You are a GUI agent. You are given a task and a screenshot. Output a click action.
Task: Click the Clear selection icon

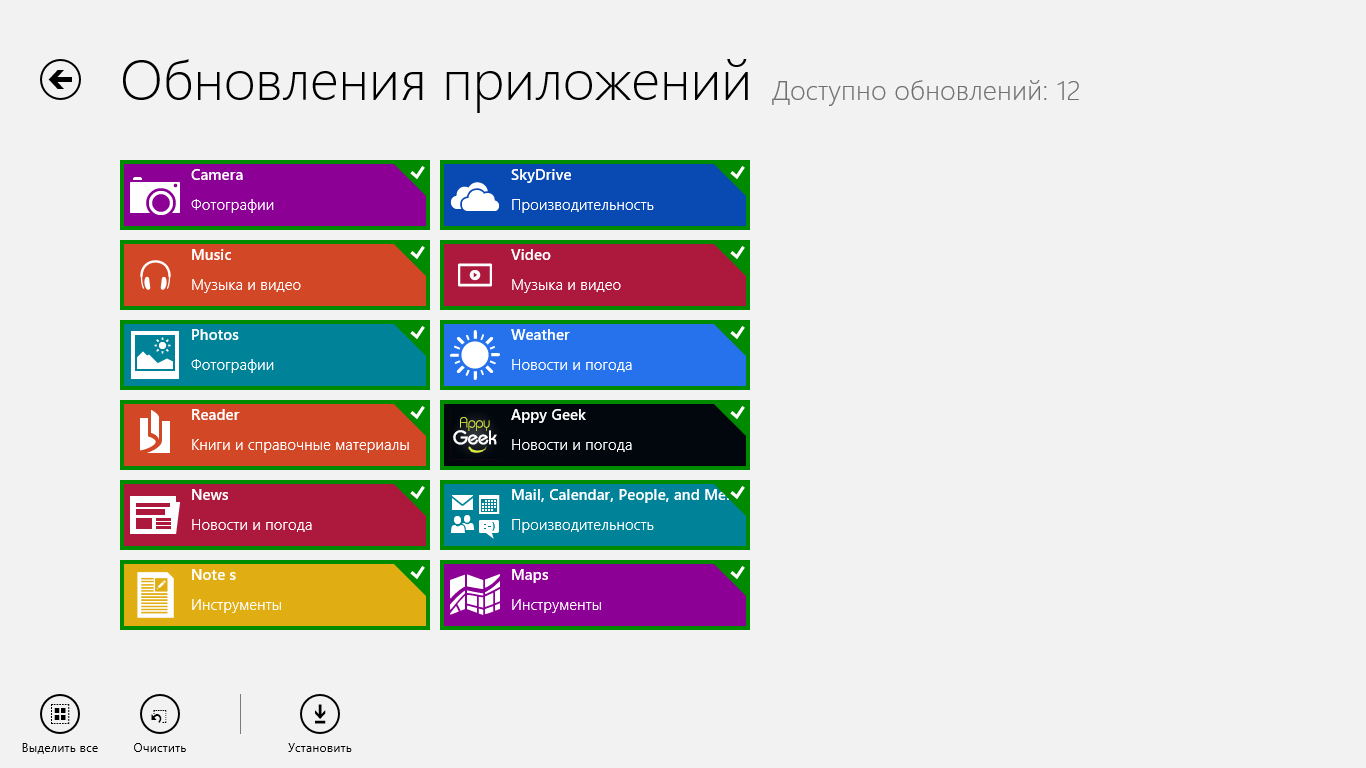click(160, 714)
